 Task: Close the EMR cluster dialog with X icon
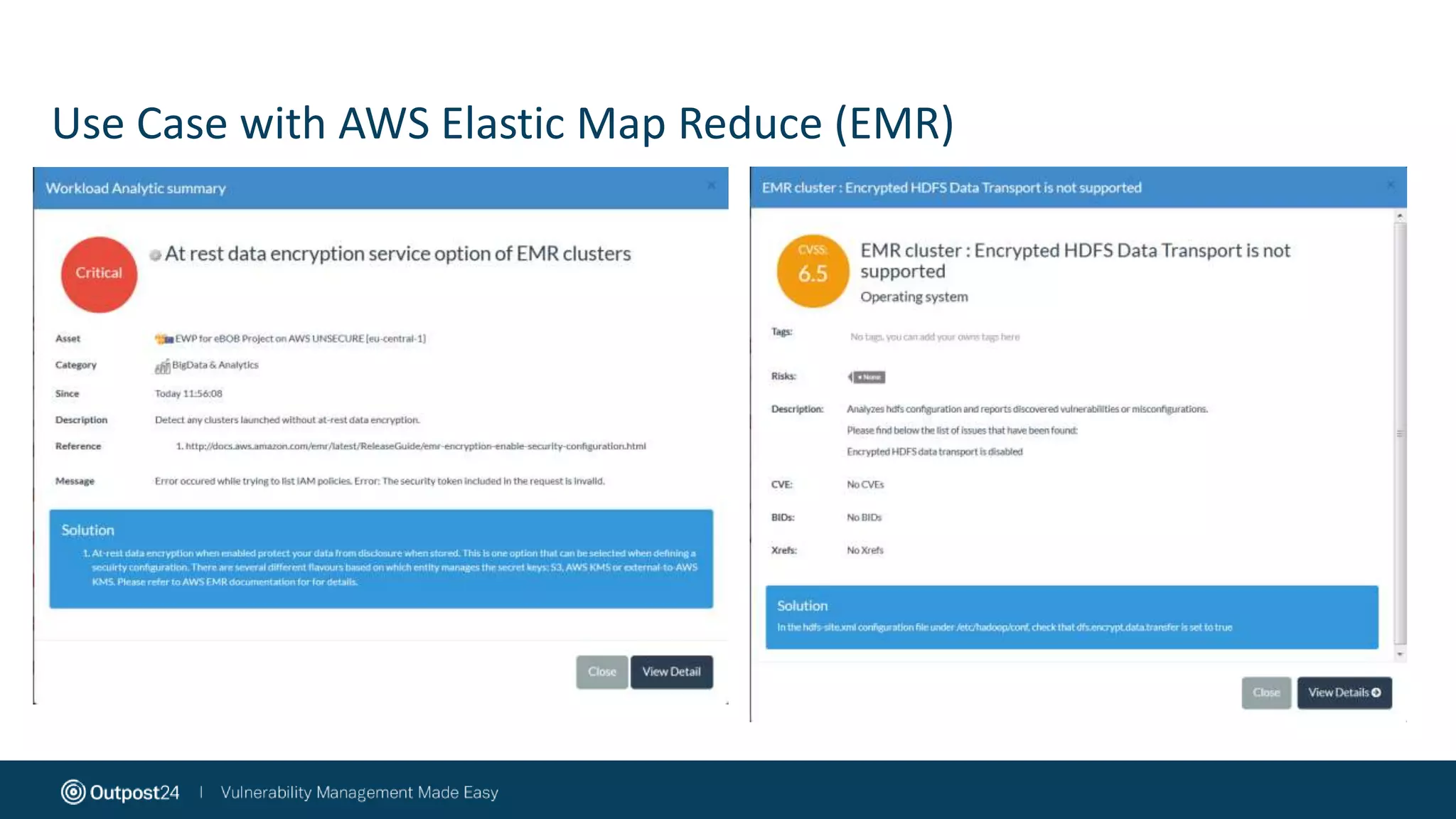1390,185
